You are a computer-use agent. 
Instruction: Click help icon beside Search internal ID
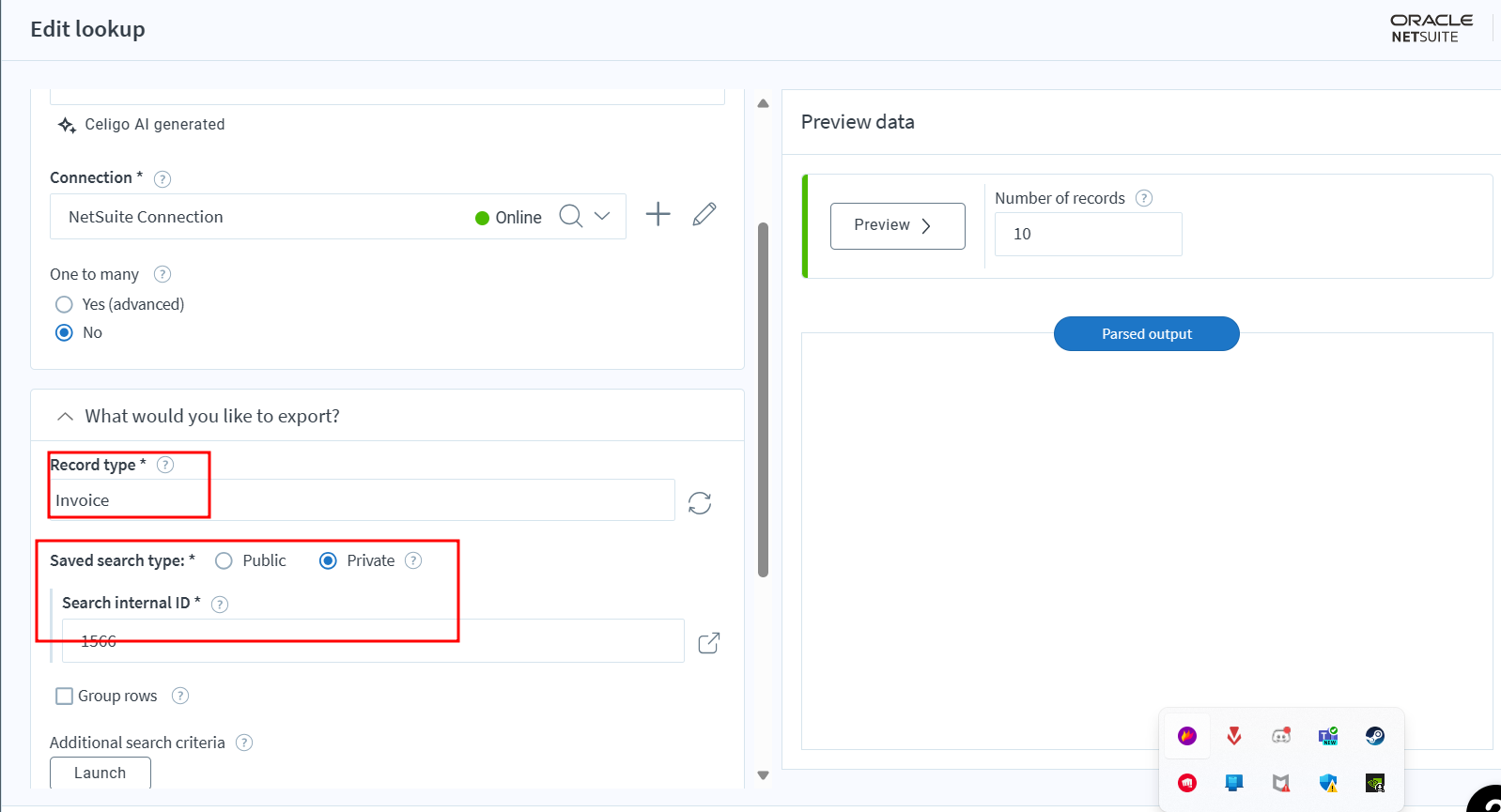[220, 605]
